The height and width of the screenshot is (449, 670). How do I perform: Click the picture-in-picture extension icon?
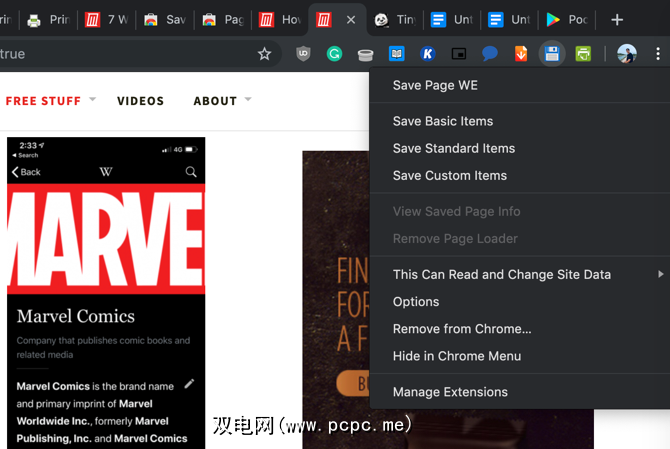pos(459,54)
